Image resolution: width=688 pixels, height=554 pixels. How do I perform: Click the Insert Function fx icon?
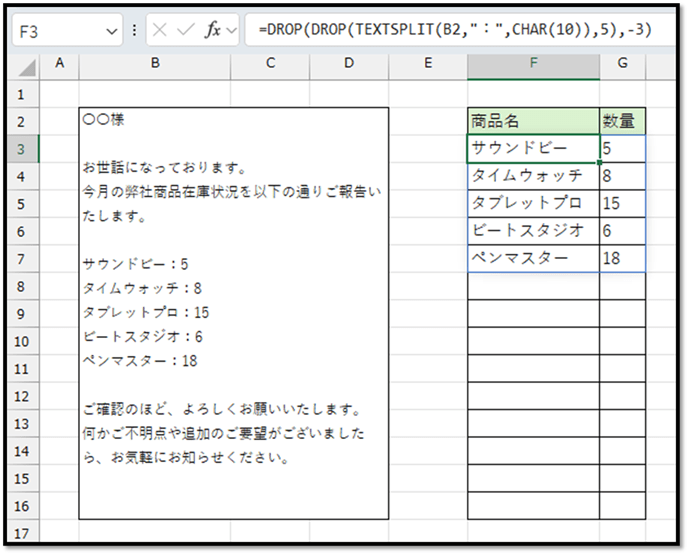coord(212,31)
